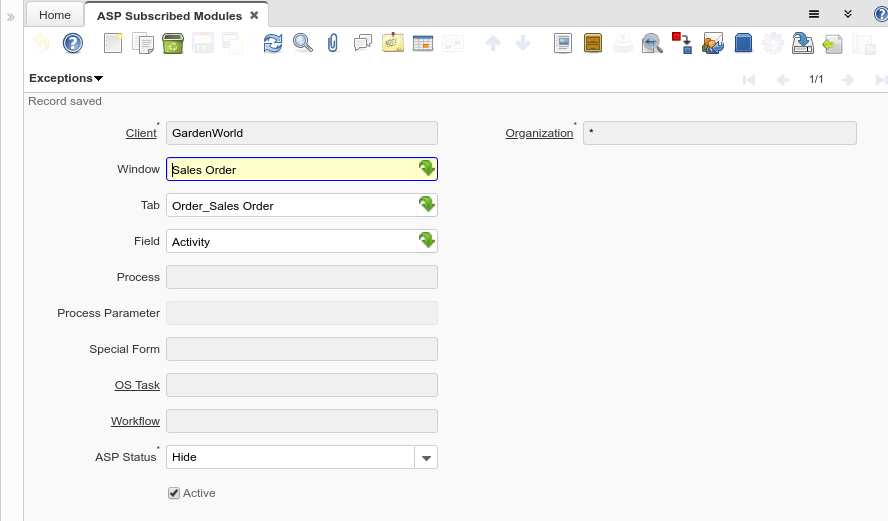The image size is (888, 521).
Task: Click the Refresh icon in the toolbar
Action: (x=273, y=43)
